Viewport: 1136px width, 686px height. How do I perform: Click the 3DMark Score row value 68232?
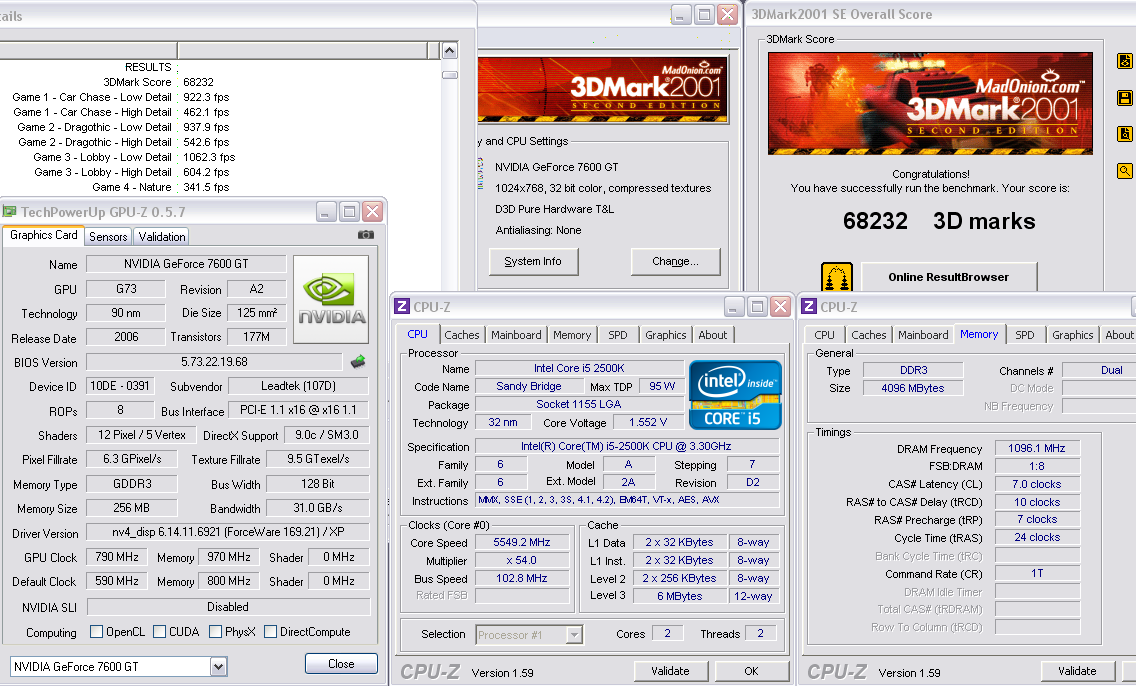[x=199, y=82]
